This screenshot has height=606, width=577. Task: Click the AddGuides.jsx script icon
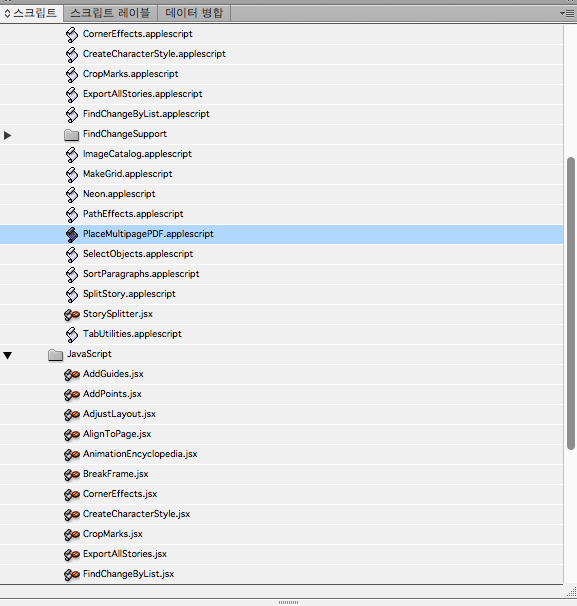(x=72, y=375)
